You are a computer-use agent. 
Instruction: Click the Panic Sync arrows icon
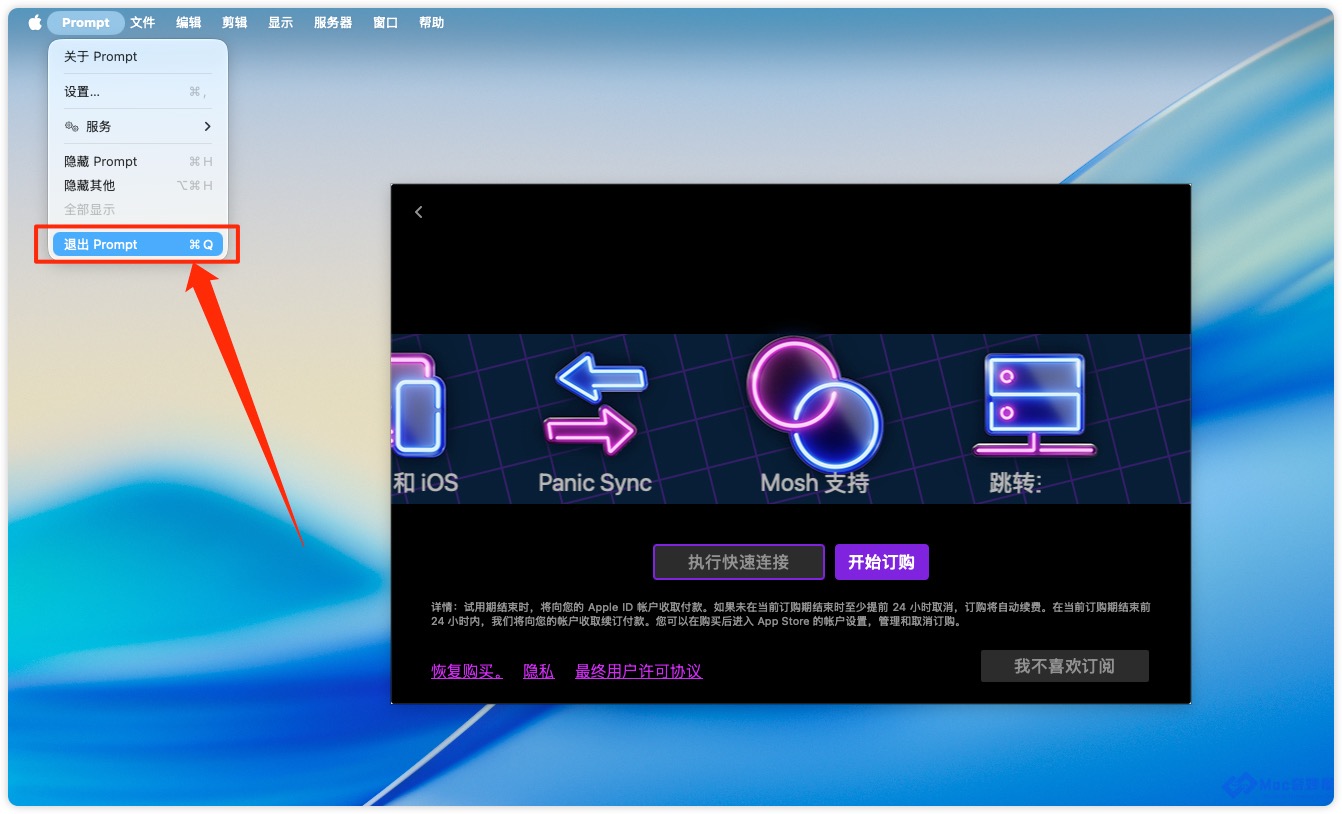coord(596,404)
